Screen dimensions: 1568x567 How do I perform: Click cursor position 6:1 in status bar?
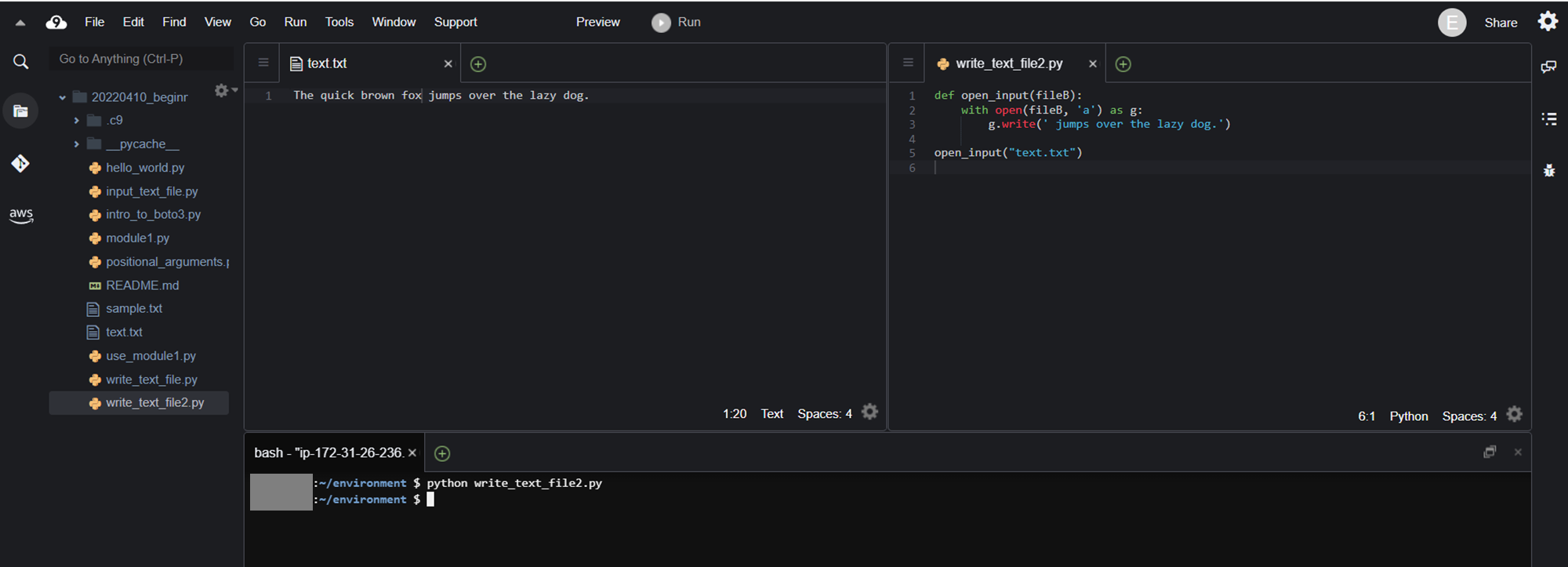[x=1367, y=416]
